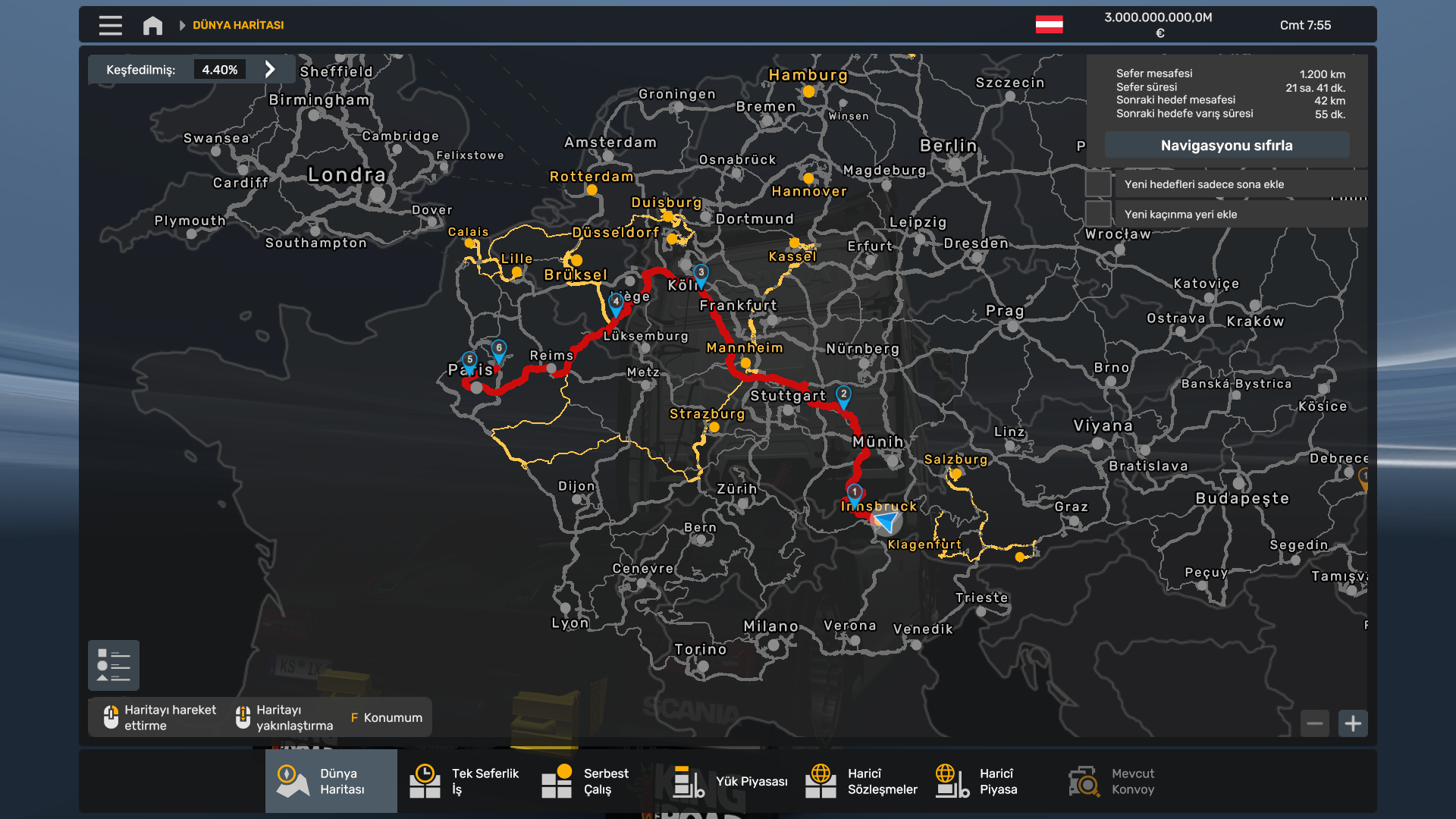Viewport: 1456px width, 819px height.
Task: Click the breadcrumb arrow before Dünya Haritası
Action: (x=182, y=25)
